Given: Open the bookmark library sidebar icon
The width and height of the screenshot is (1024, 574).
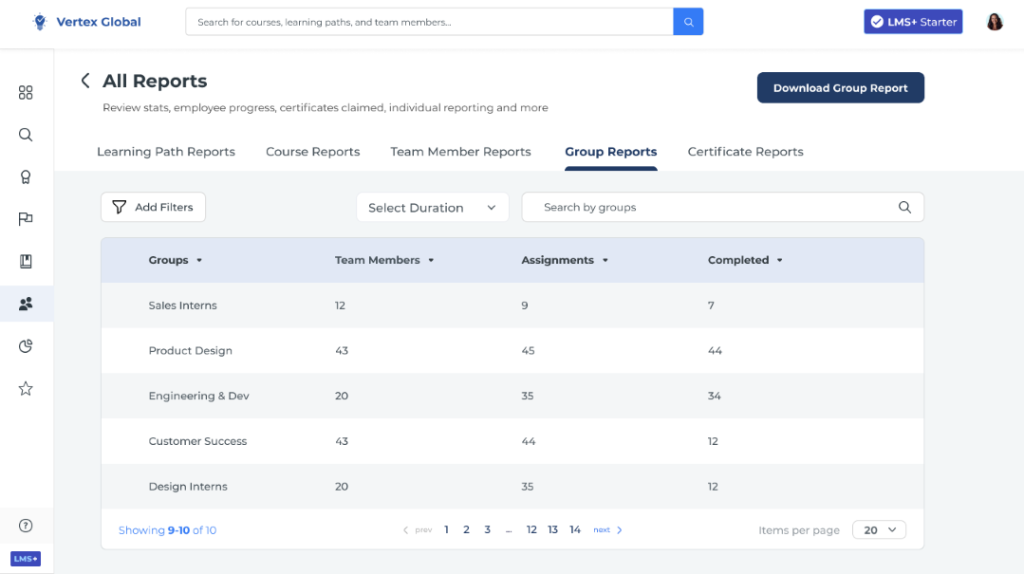Looking at the screenshot, I should coord(26,261).
